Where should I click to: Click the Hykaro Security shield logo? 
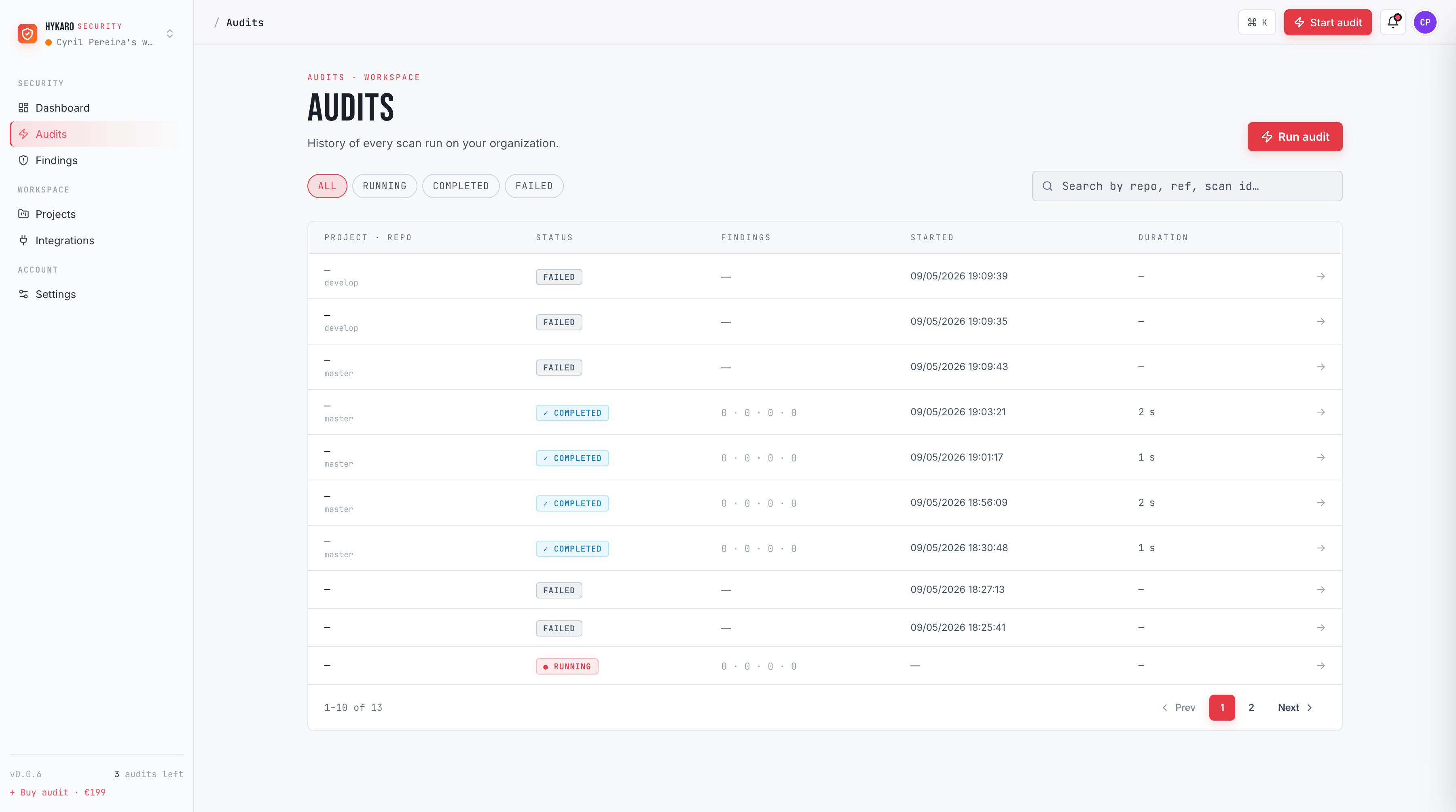[27, 34]
